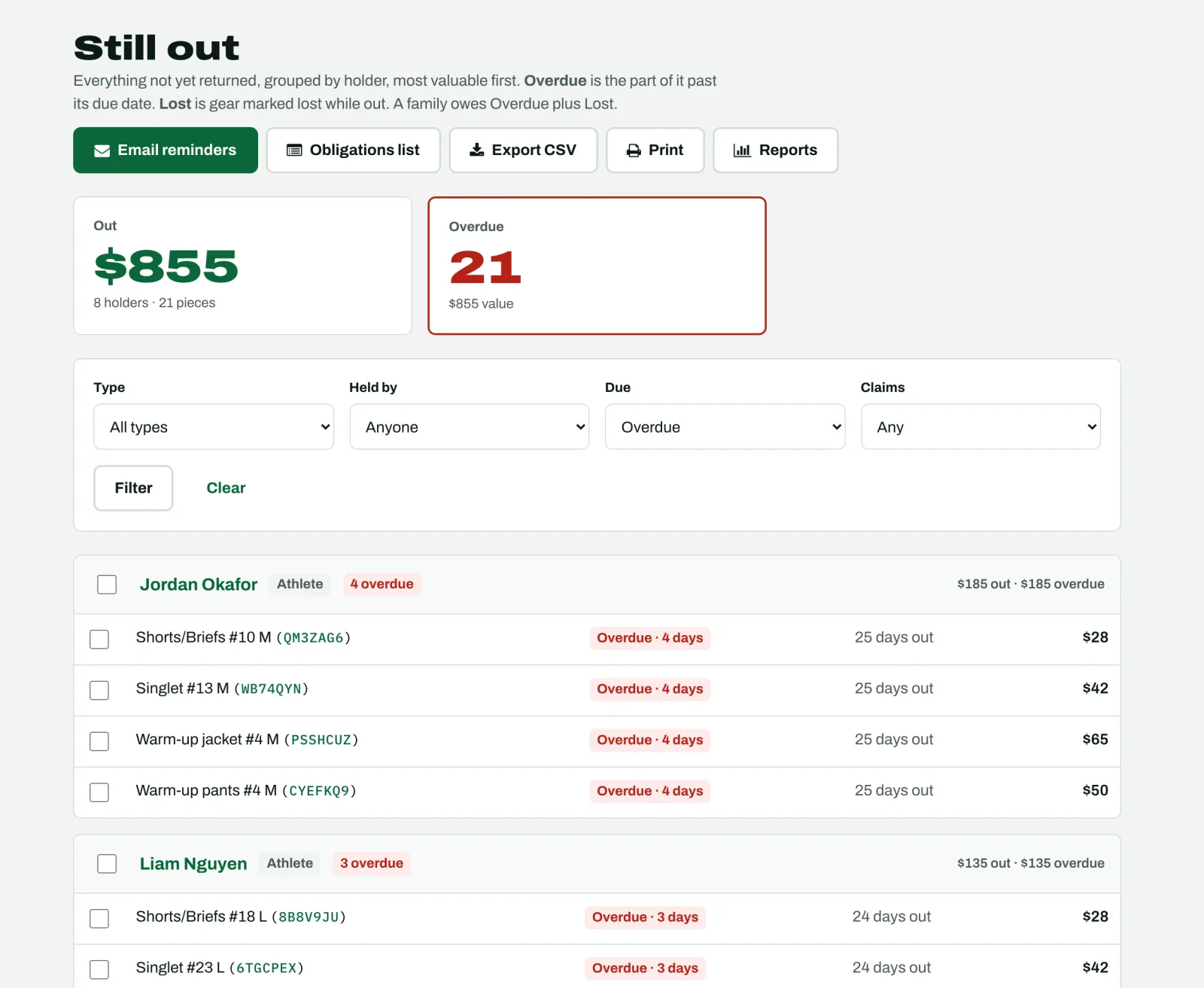Select Liam Nguyen's group checkbox
Image resolution: width=1204 pixels, height=988 pixels.
(x=107, y=864)
